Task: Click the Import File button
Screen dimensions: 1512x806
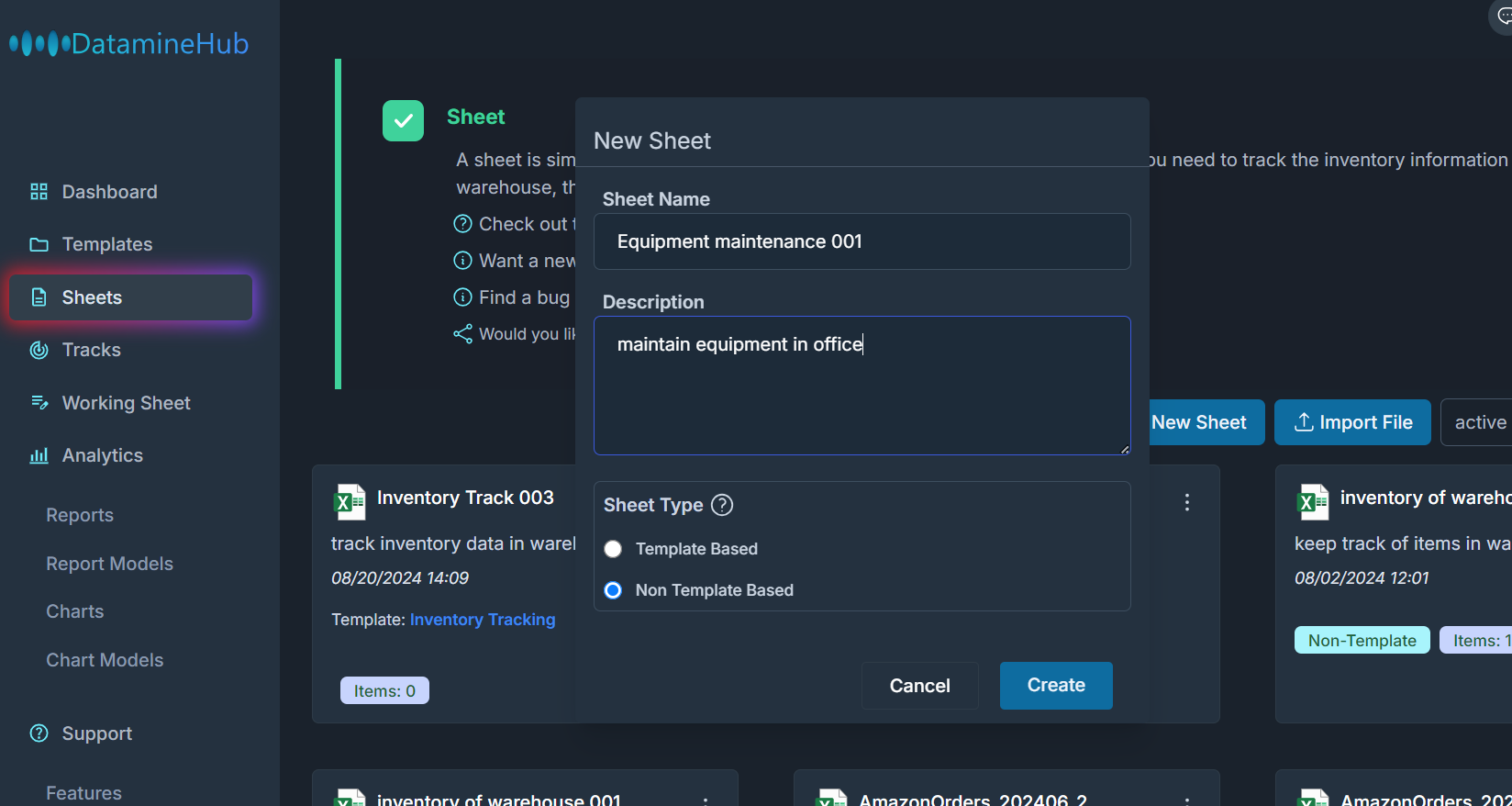Action: (x=1352, y=422)
